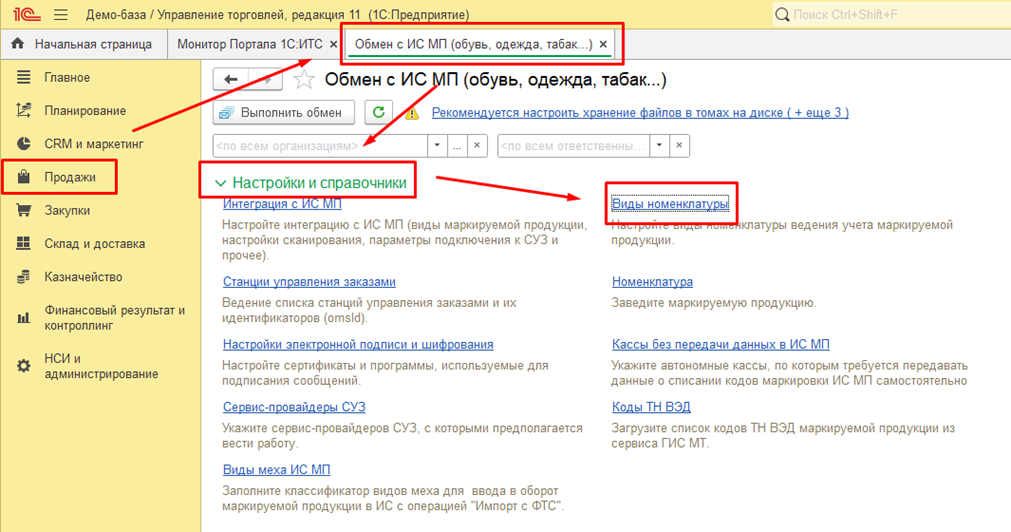Click the Финансовый результат chart icon
This screenshot has width=1011, height=532.
click(x=24, y=317)
